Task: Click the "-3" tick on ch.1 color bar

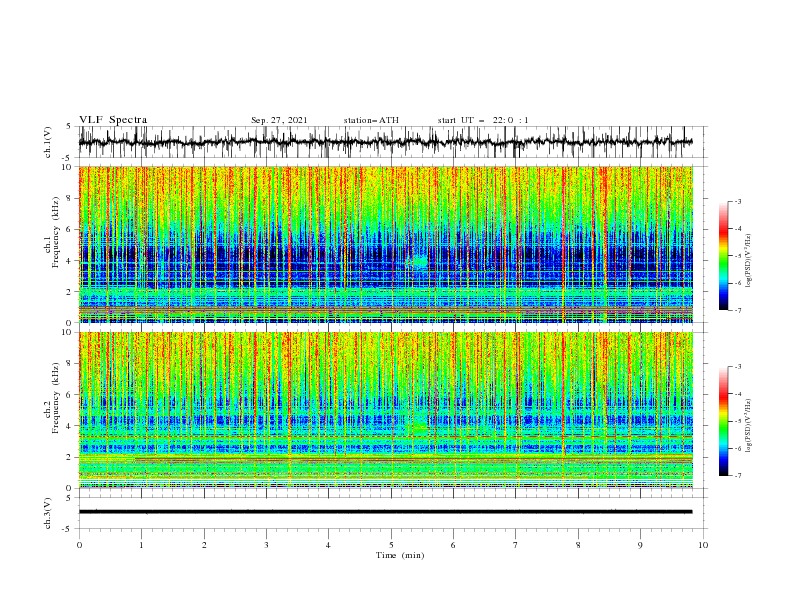Action: [737, 201]
